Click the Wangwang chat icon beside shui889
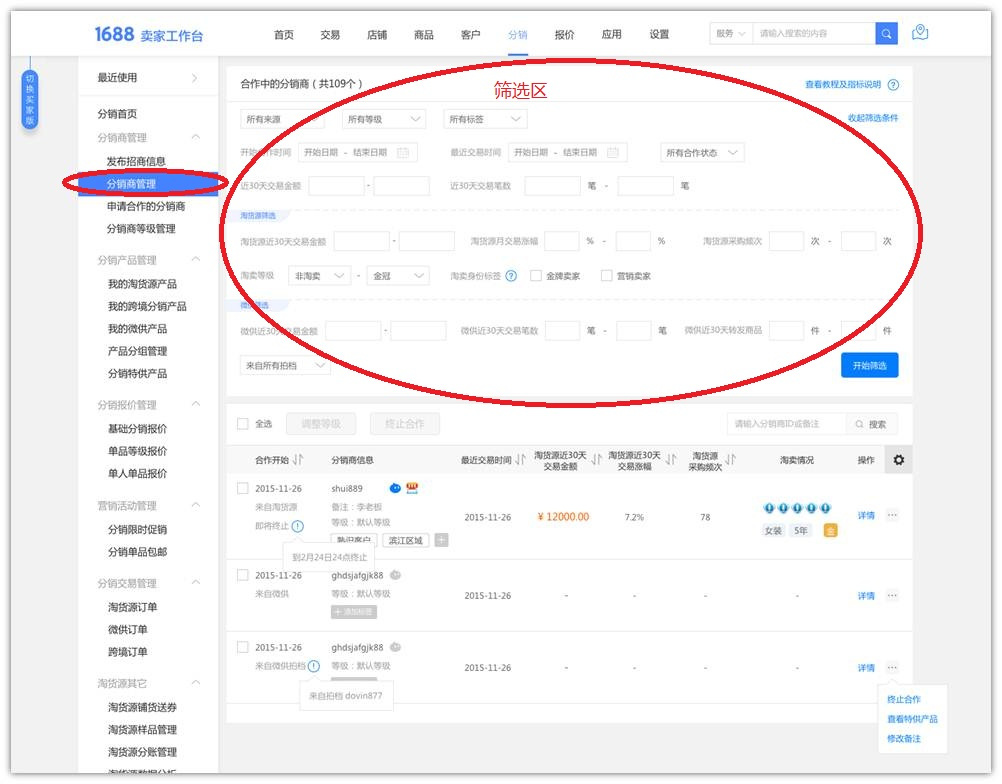This screenshot has height=784, width=1002. pyautogui.click(x=394, y=488)
